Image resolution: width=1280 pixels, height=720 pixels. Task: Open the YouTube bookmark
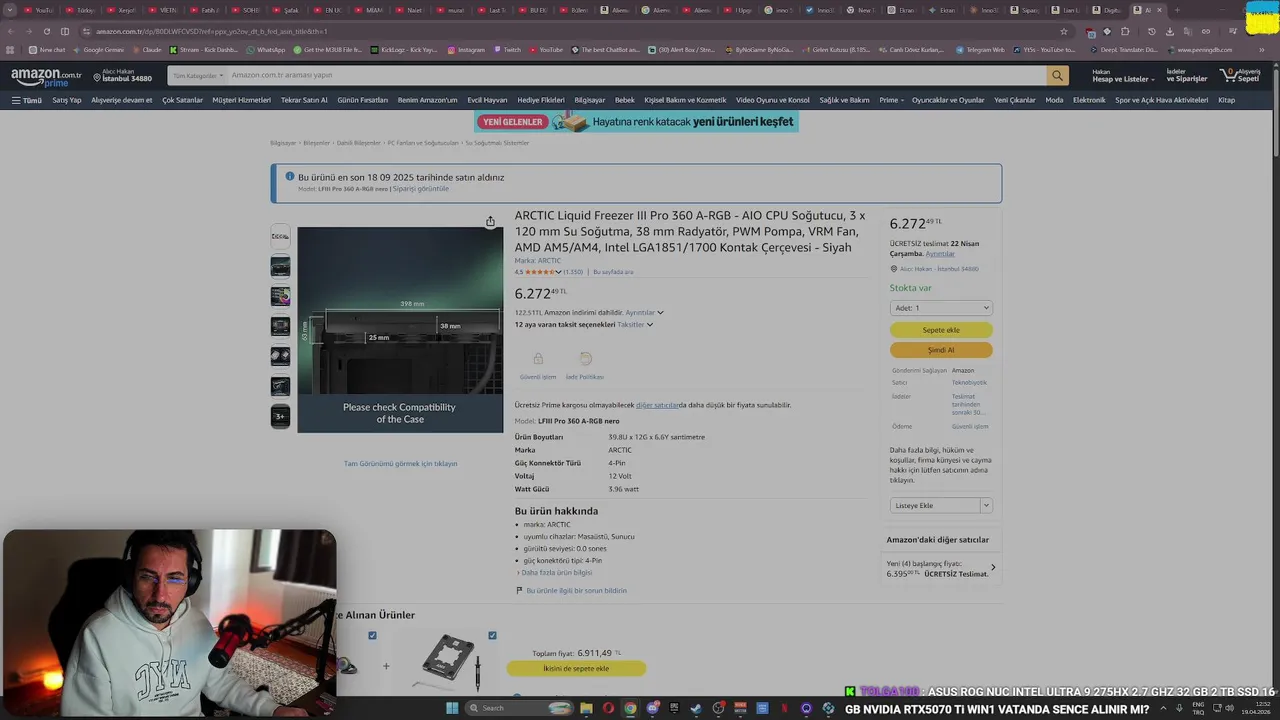coord(546,49)
